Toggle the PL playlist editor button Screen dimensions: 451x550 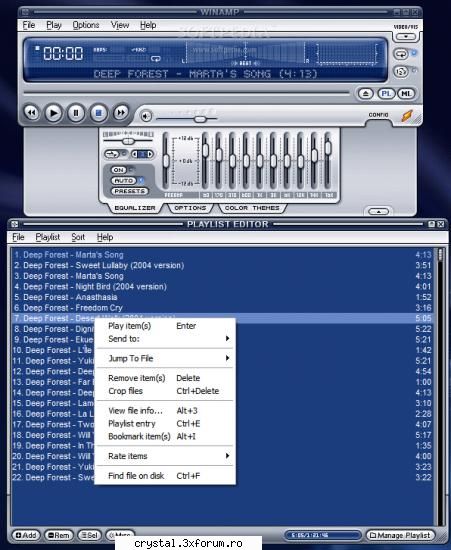[386, 94]
